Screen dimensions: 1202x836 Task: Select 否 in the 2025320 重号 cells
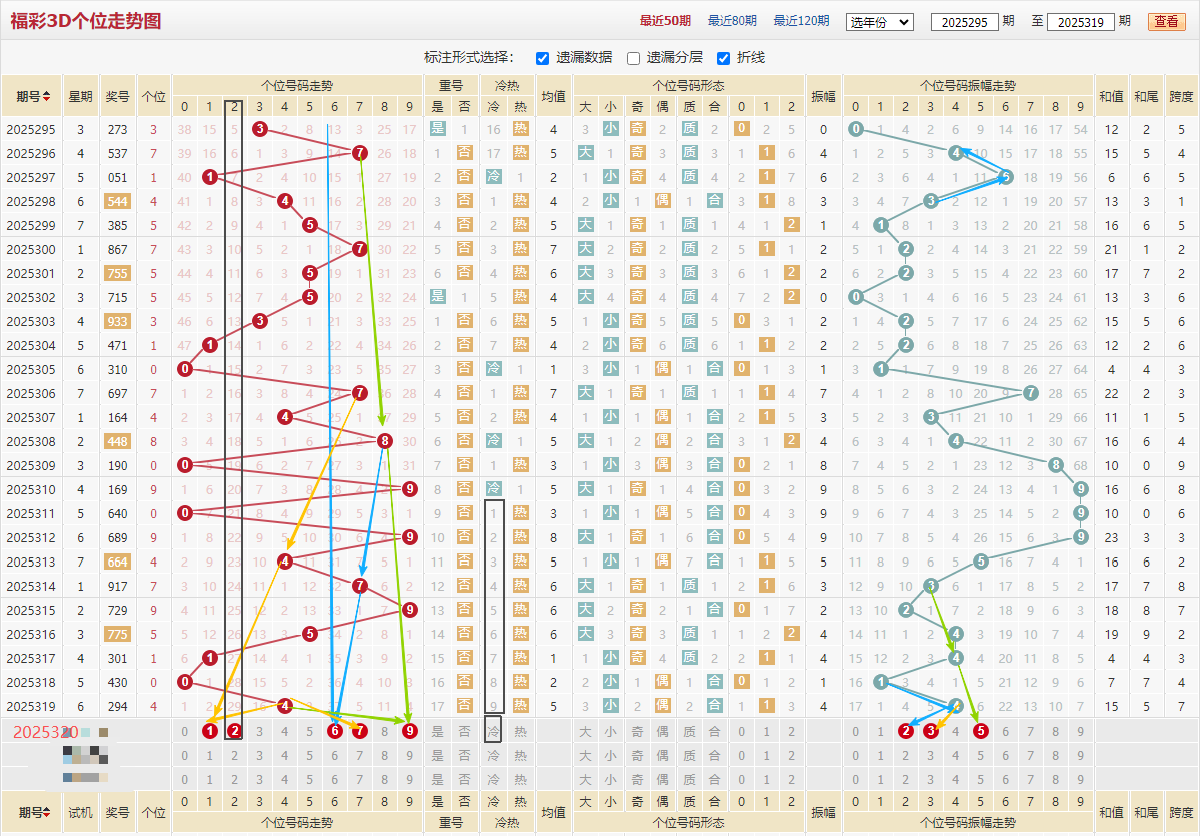pyautogui.click(x=464, y=731)
